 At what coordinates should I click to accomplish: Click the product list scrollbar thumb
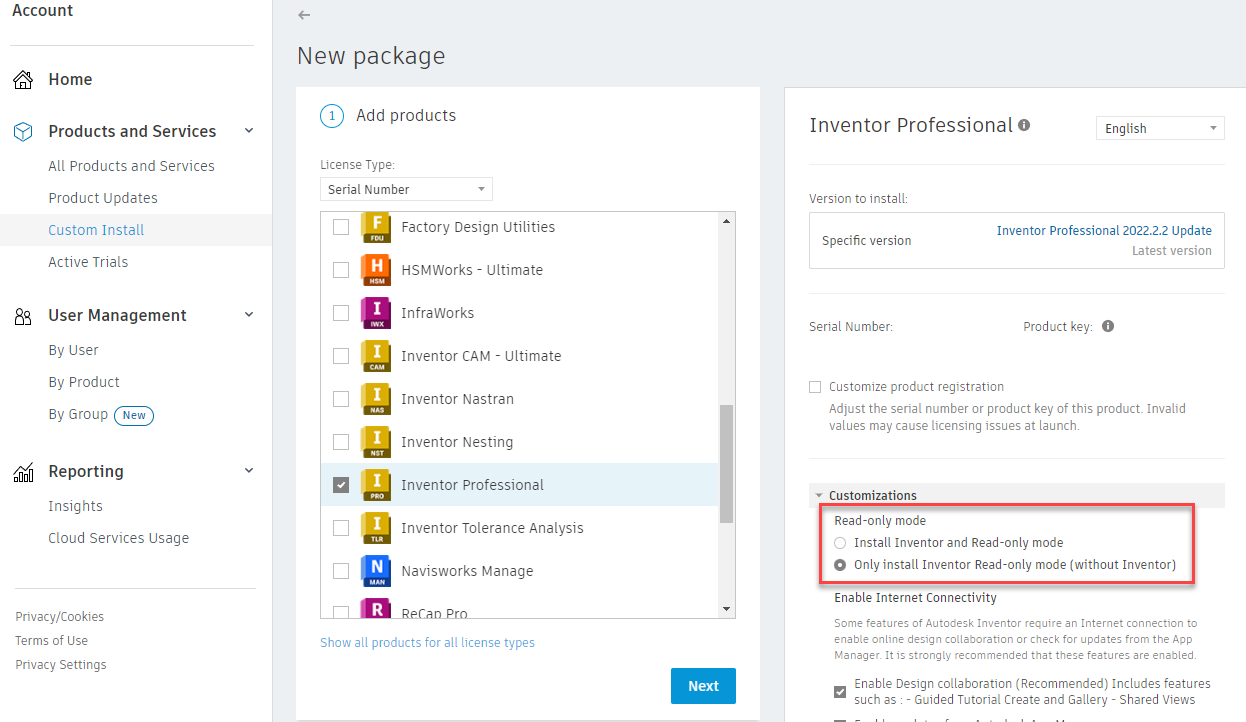pyautogui.click(x=726, y=463)
